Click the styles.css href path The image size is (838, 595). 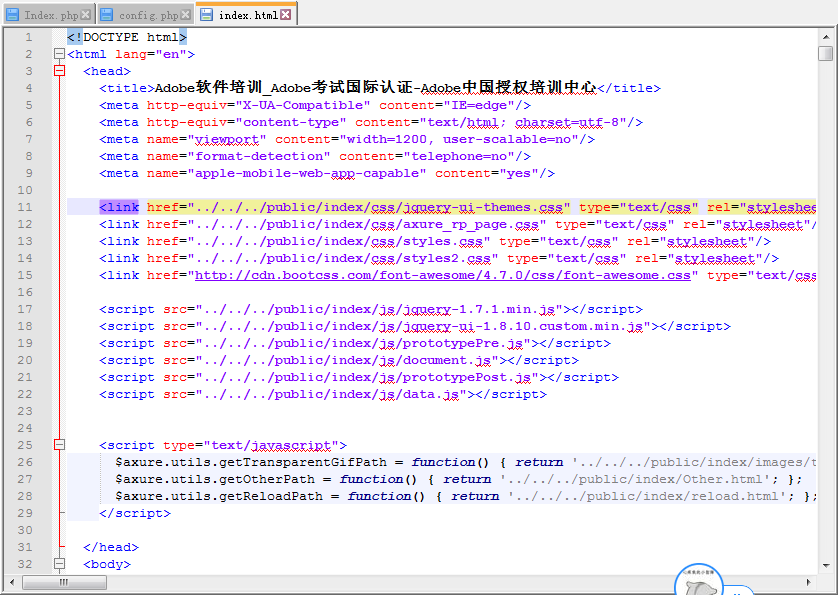pyautogui.click(x=339, y=241)
